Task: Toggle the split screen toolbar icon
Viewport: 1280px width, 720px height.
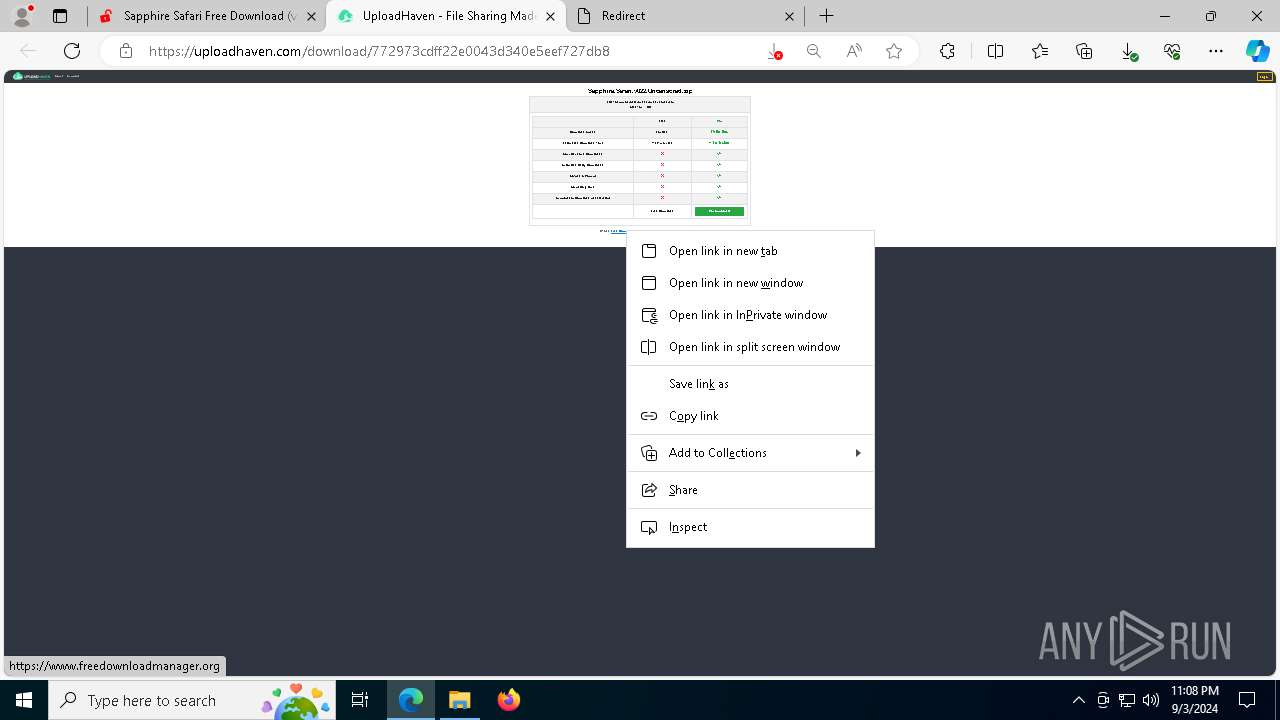Action: (995, 51)
